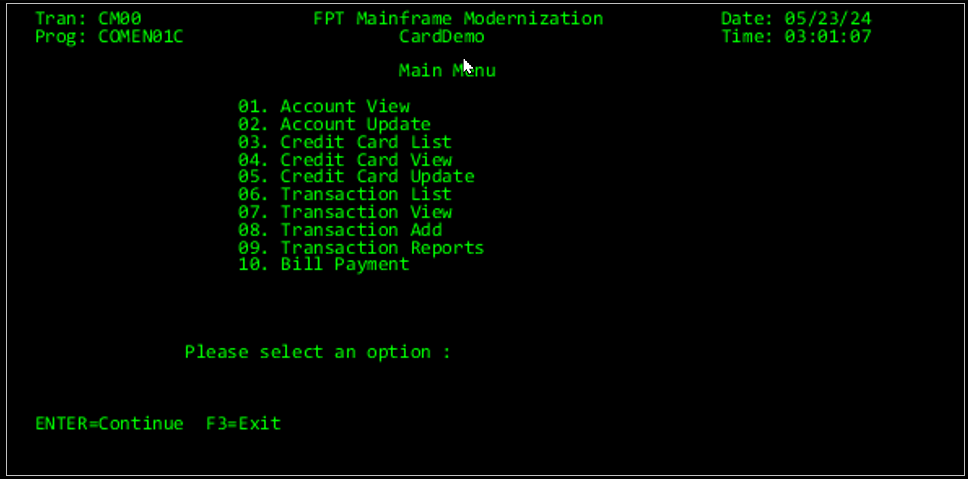
Task: Click the Prog: COMEN01C program name
Action: 109,37
